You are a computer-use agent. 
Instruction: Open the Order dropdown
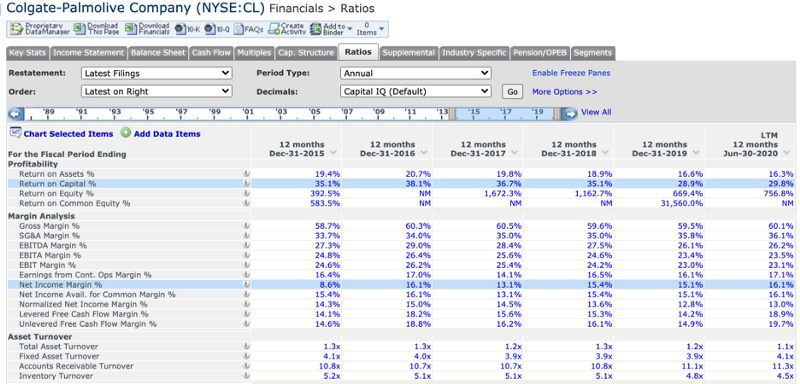[157, 92]
